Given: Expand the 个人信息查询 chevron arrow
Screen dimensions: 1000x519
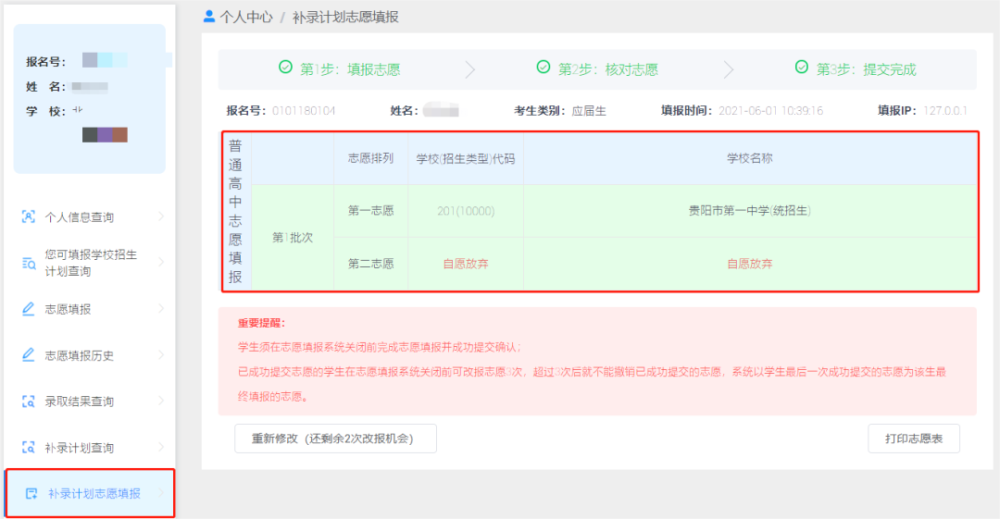Looking at the screenshot, I should (x=161, y=217).
